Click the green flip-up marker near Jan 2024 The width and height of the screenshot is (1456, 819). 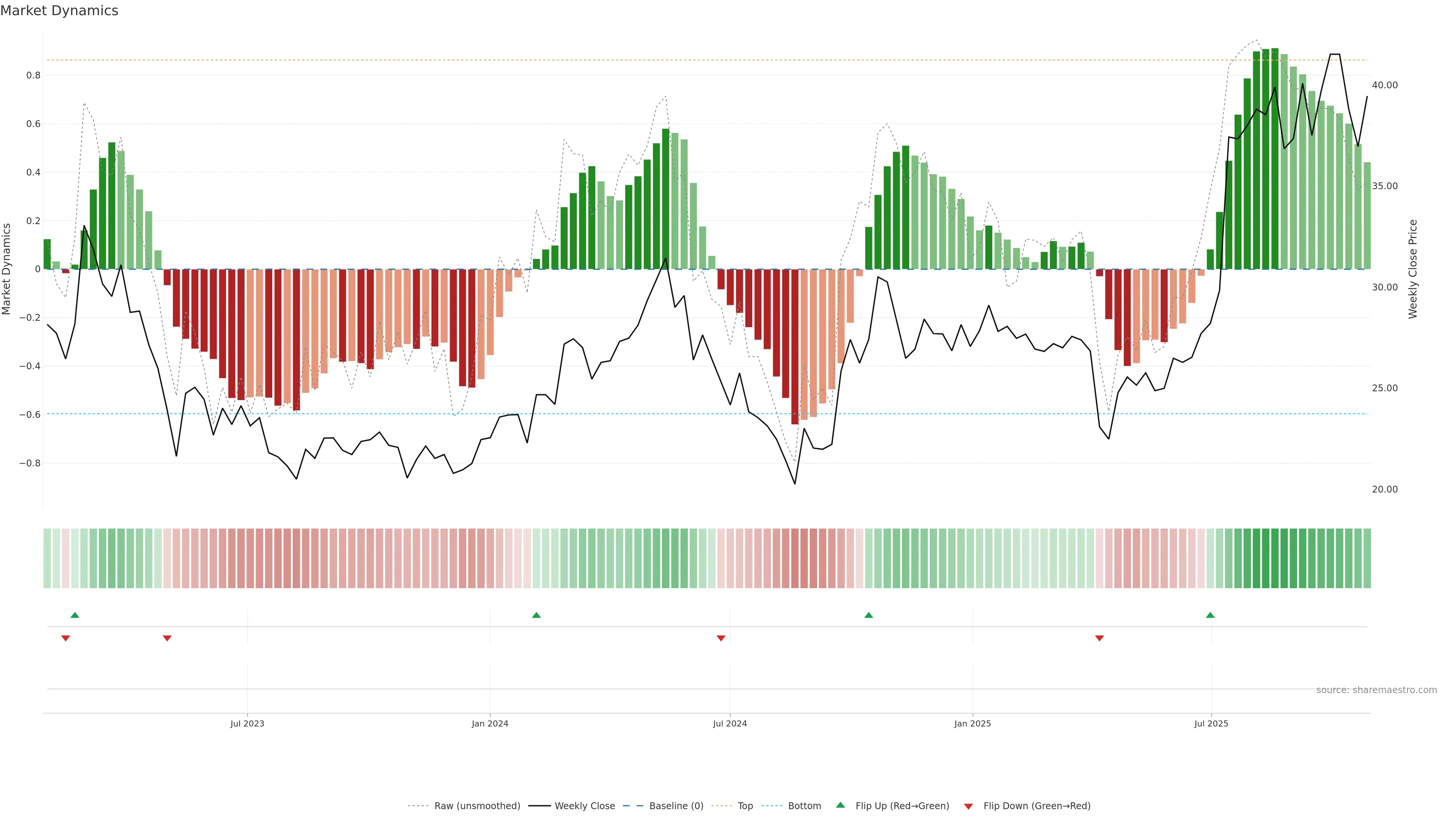pyautogui.click(x=537, y=615)
